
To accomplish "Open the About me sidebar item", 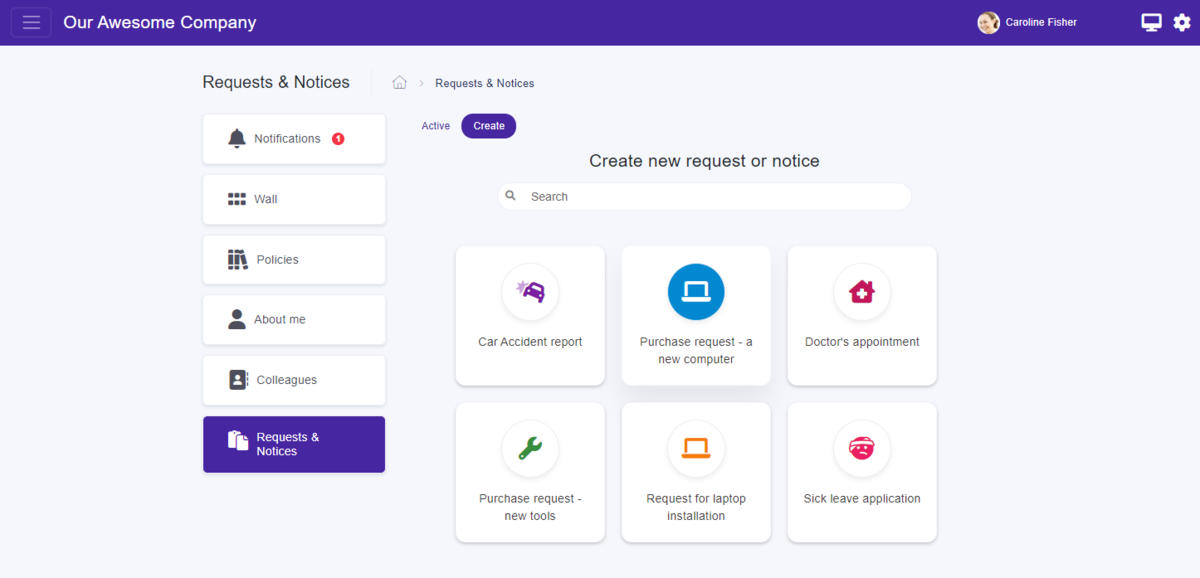I will click(x=294, y=320).
